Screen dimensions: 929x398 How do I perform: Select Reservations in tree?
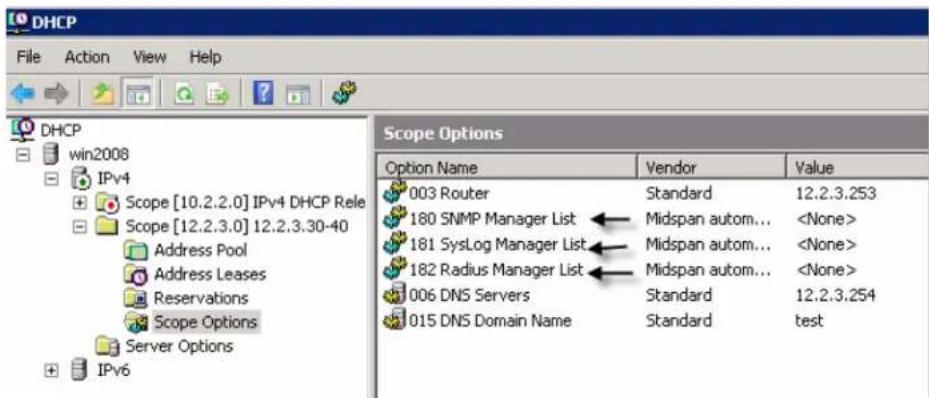coord(201,298)
